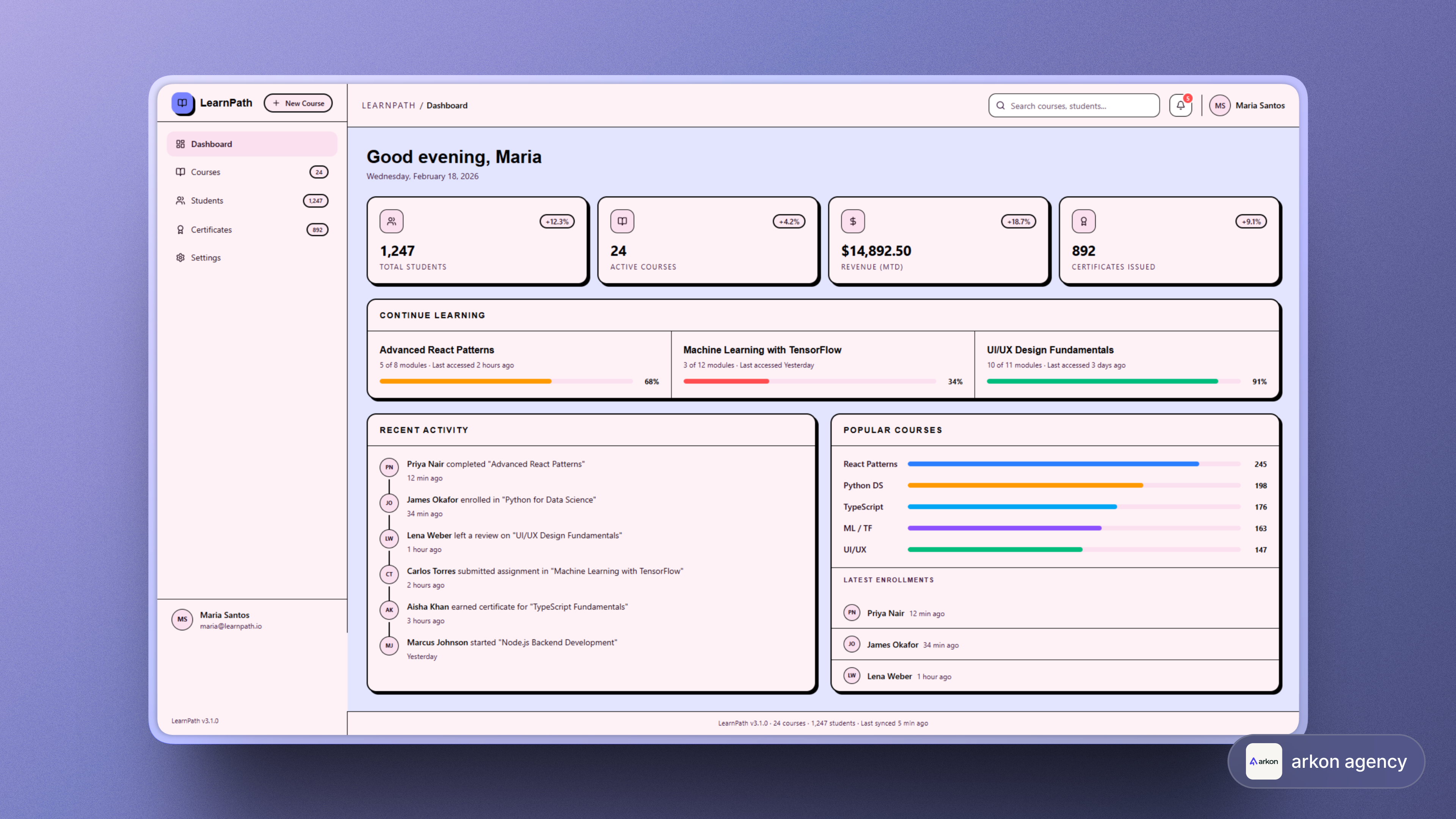Click the Courses book icon in sidebar
The width and height of the screenshot is (1456, 819).
tap(180, 172)
